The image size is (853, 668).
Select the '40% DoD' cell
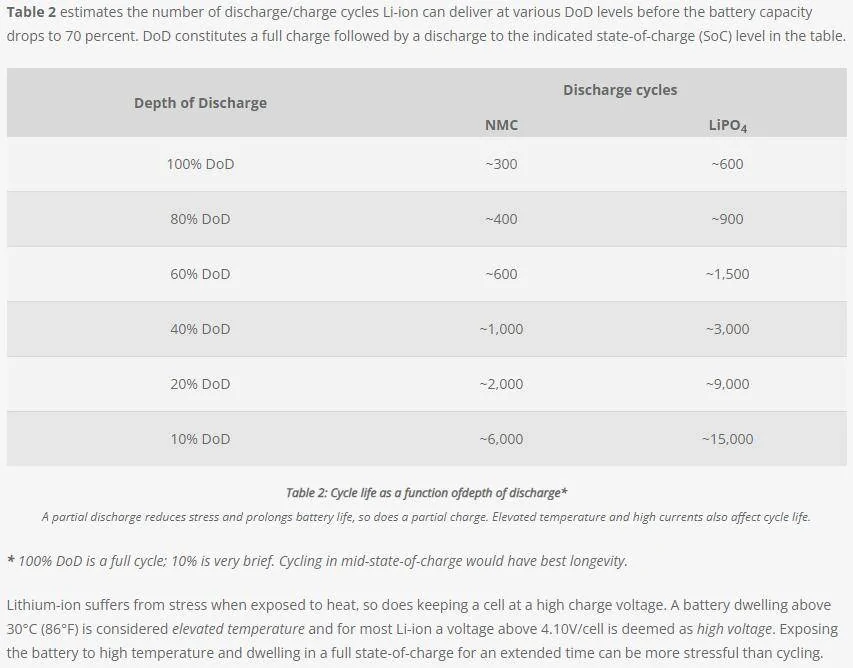pos(200,329)
